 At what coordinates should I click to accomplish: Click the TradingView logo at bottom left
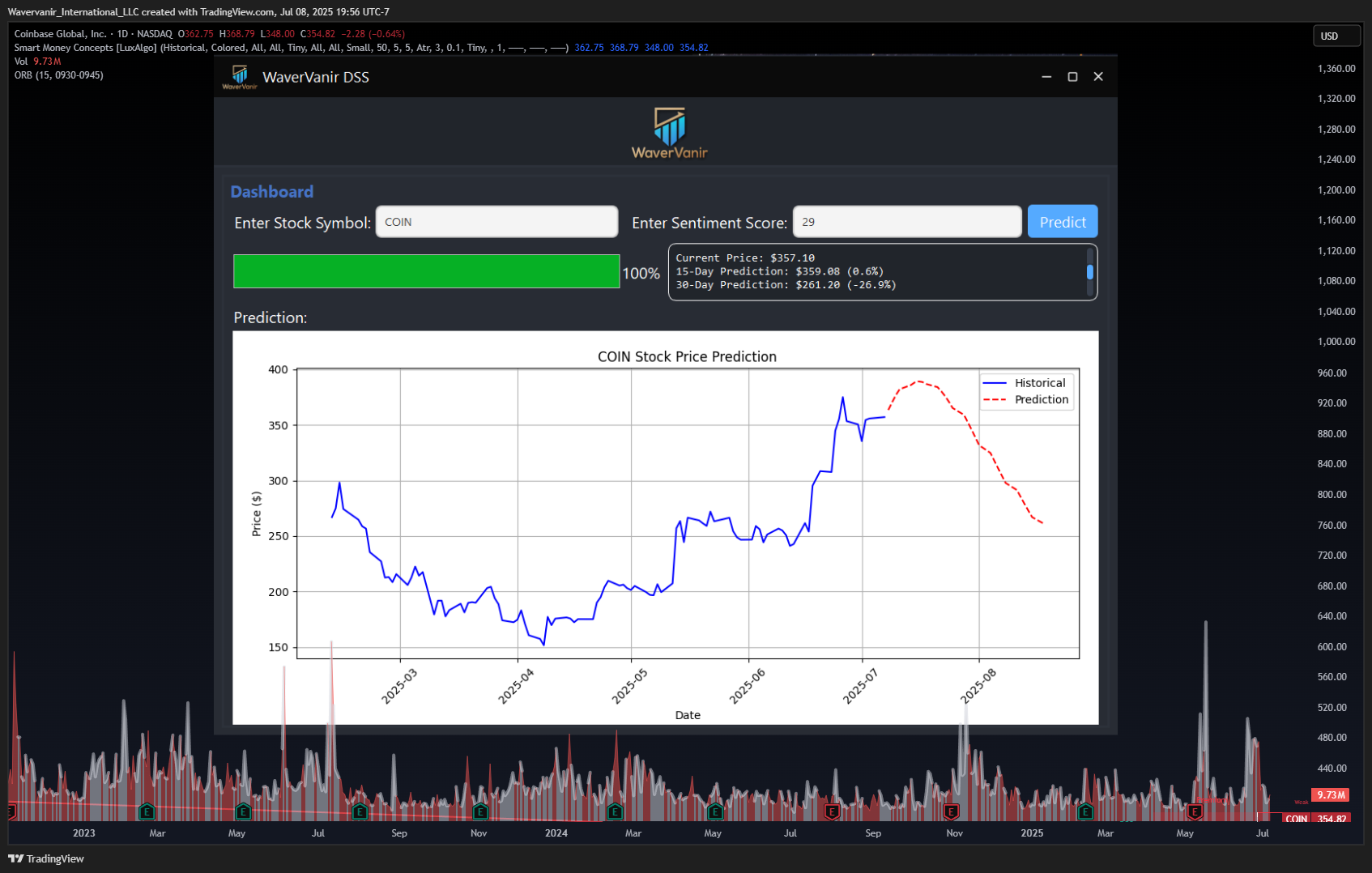46,858
